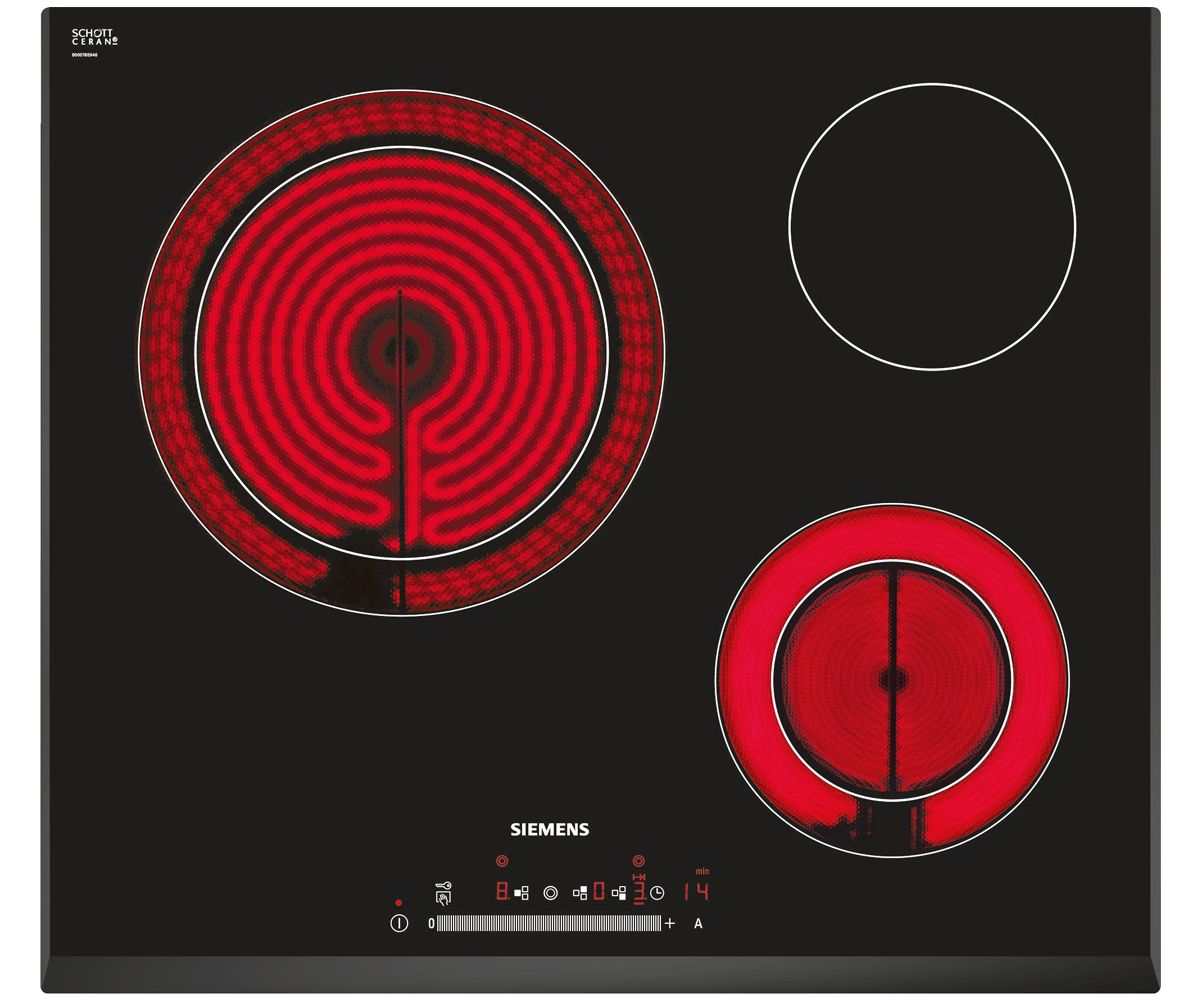
Task: Click the SIEMENS brand logo
Action: [550, 829]
